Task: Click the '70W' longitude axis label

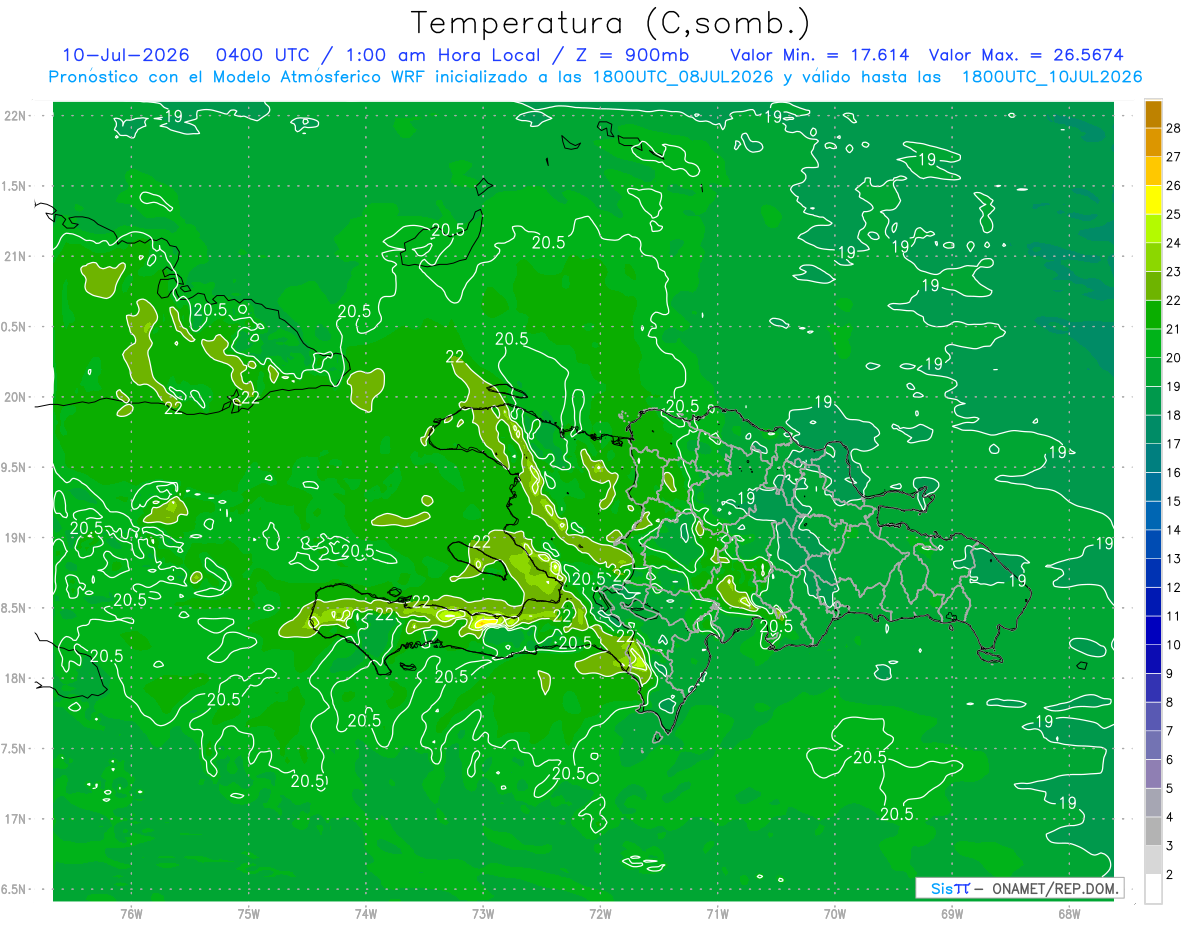Action: click(835, 913)
